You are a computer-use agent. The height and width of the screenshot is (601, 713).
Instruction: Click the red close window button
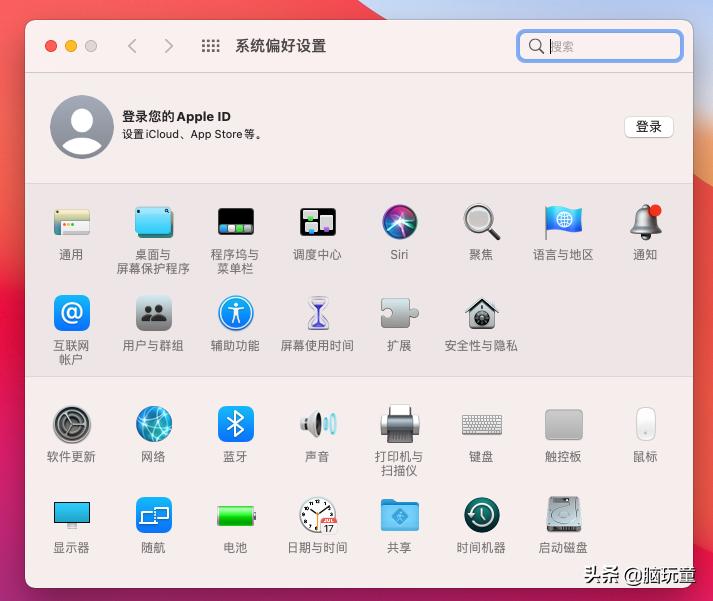tap(51, 46)
